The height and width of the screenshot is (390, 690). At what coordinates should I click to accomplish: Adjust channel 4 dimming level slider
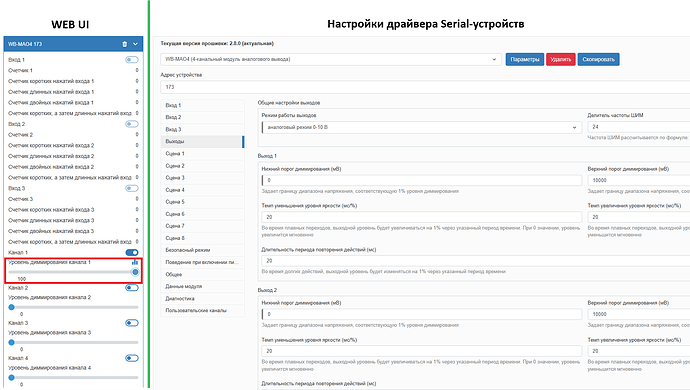coord(73,378)
